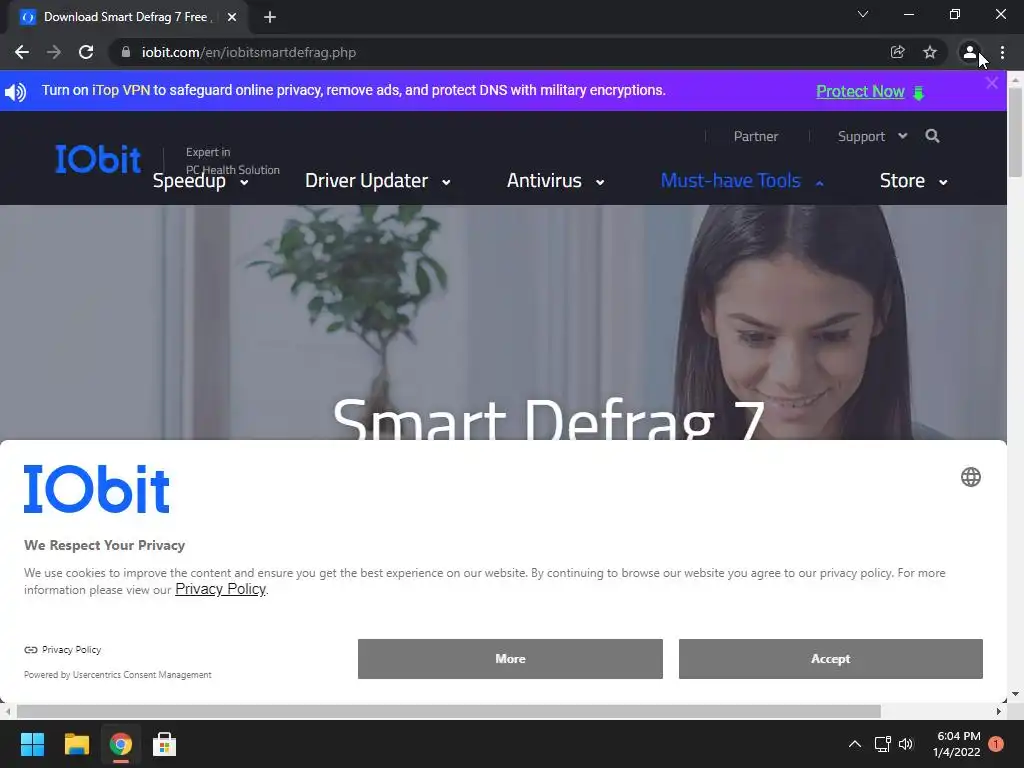The width and height of the screenshot is (1024, 768).
Task: Open the Windows Start menu
Action: pyautogui.click(x=32, y=744)
